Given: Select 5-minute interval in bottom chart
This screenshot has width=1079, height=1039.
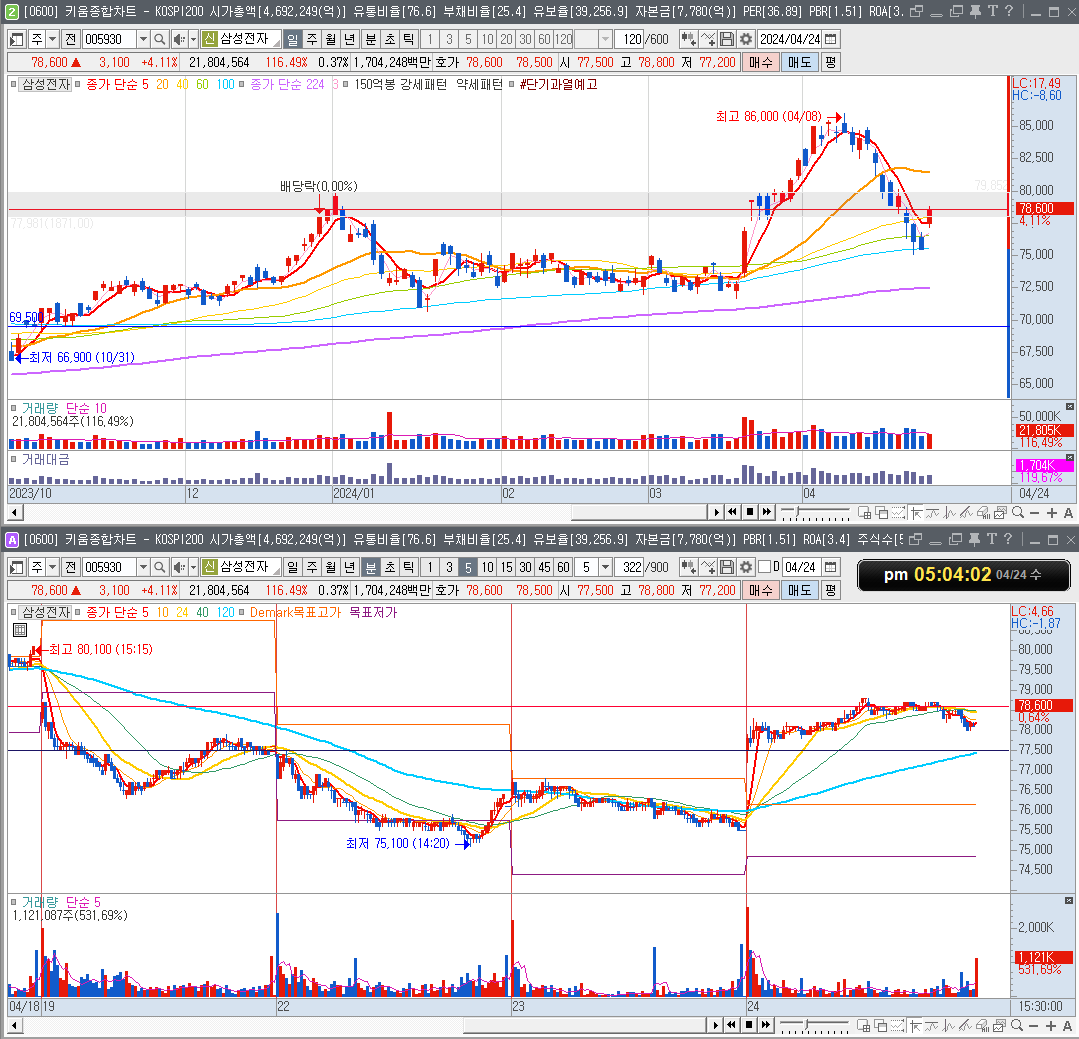Looking at the screenshot, I should 468,567.
